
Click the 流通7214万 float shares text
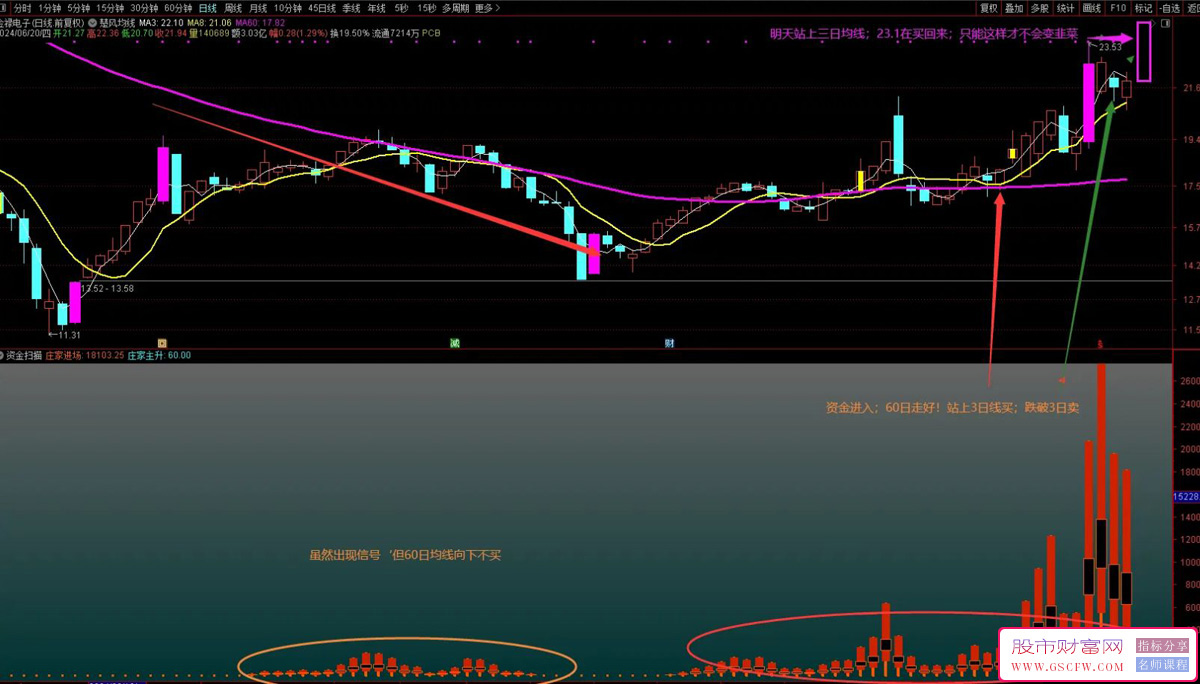click(395, 33)
